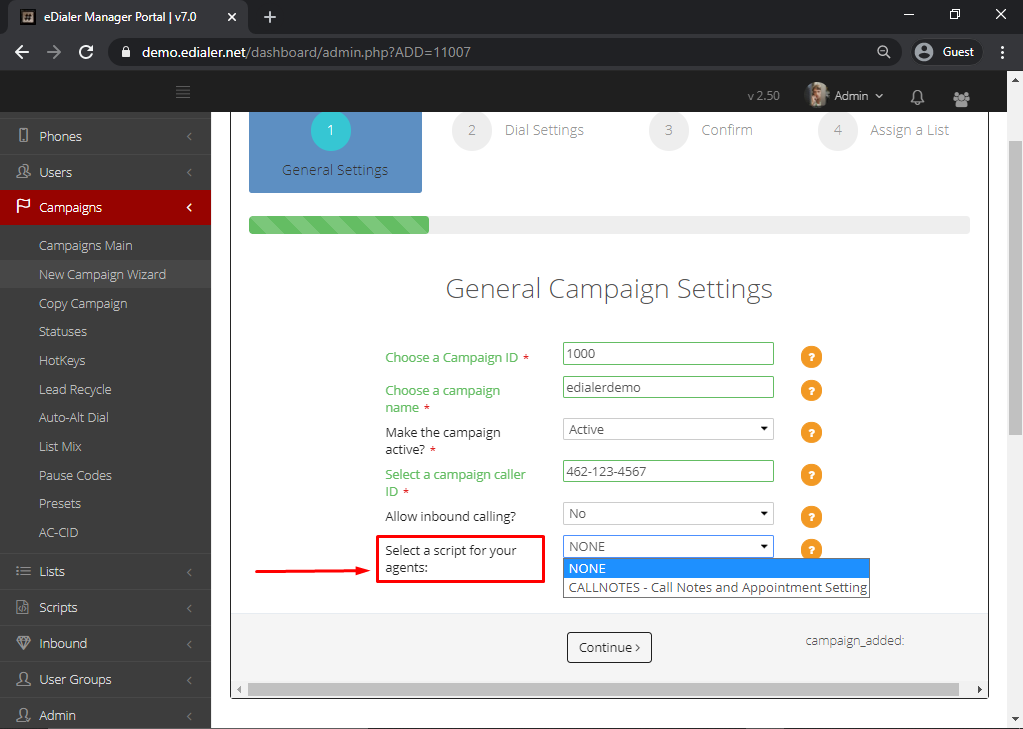
Task: Click the user group icon in header
Action: click(x=961, y=98)
